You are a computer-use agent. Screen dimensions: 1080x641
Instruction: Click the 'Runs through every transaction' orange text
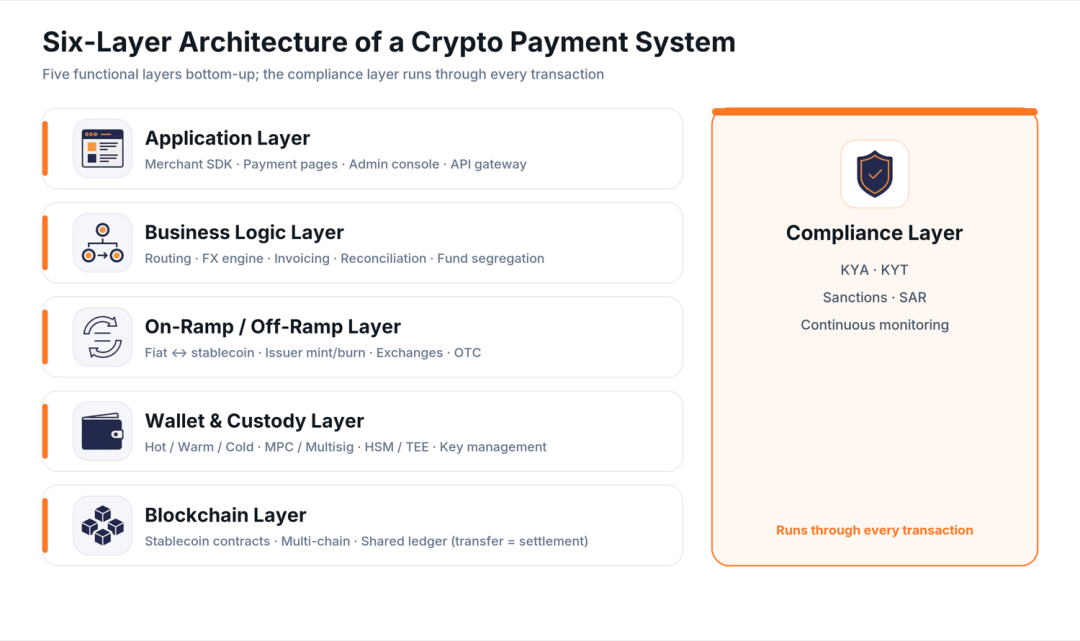(875, 530)
